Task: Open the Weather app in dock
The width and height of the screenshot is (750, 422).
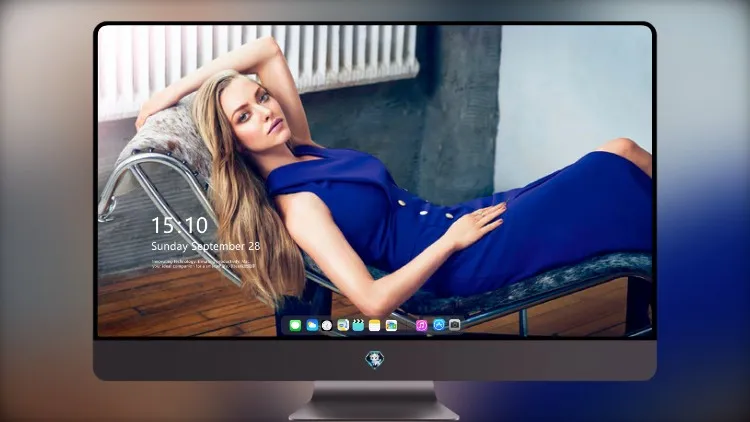Action: [x=312, y=326]
